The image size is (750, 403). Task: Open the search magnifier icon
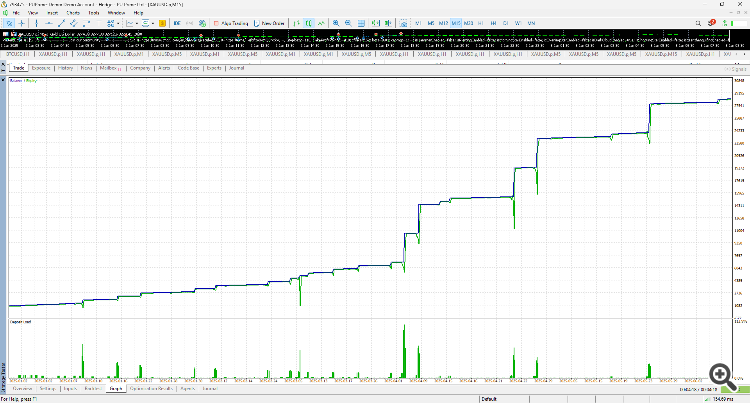pos(698,23)
